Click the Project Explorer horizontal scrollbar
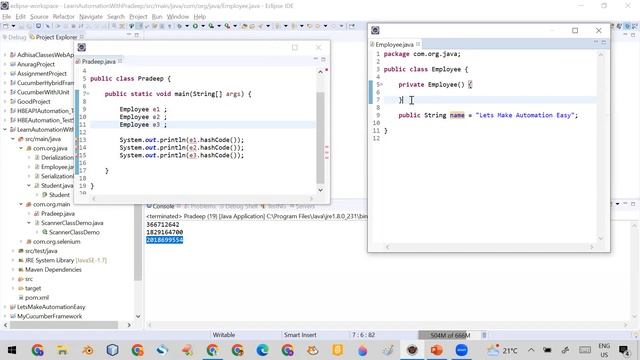This screenshot has height=360, width=640. pyautogui.click(x=64, y=325)
